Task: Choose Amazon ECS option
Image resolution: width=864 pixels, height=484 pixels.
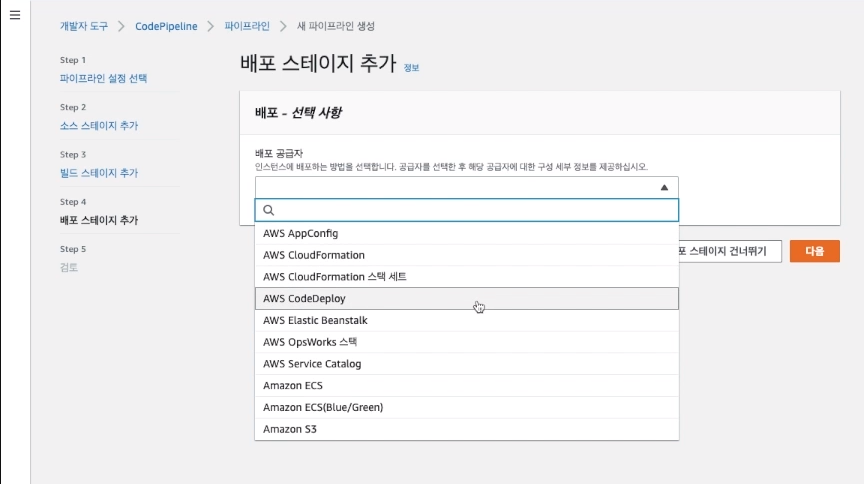Action: click(467, 385)
